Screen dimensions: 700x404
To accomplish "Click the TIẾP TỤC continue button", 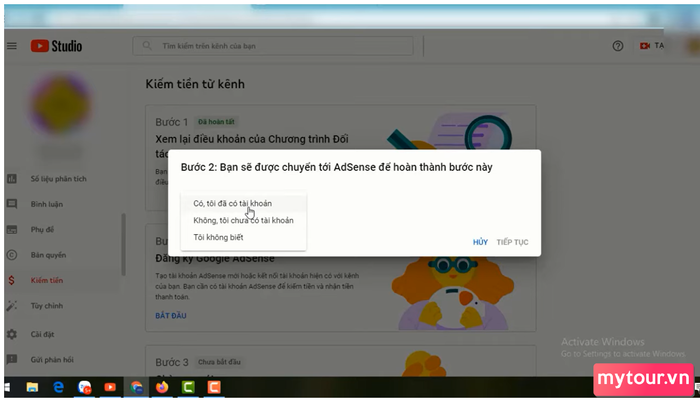I will [512, 242].
